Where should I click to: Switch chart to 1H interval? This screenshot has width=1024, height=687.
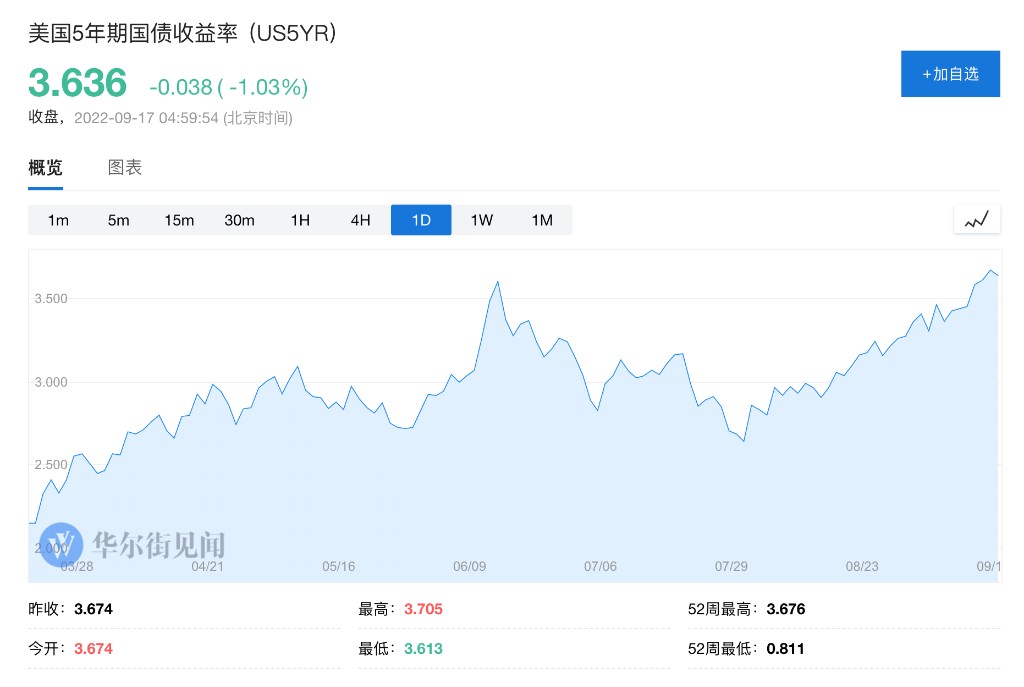300,220
